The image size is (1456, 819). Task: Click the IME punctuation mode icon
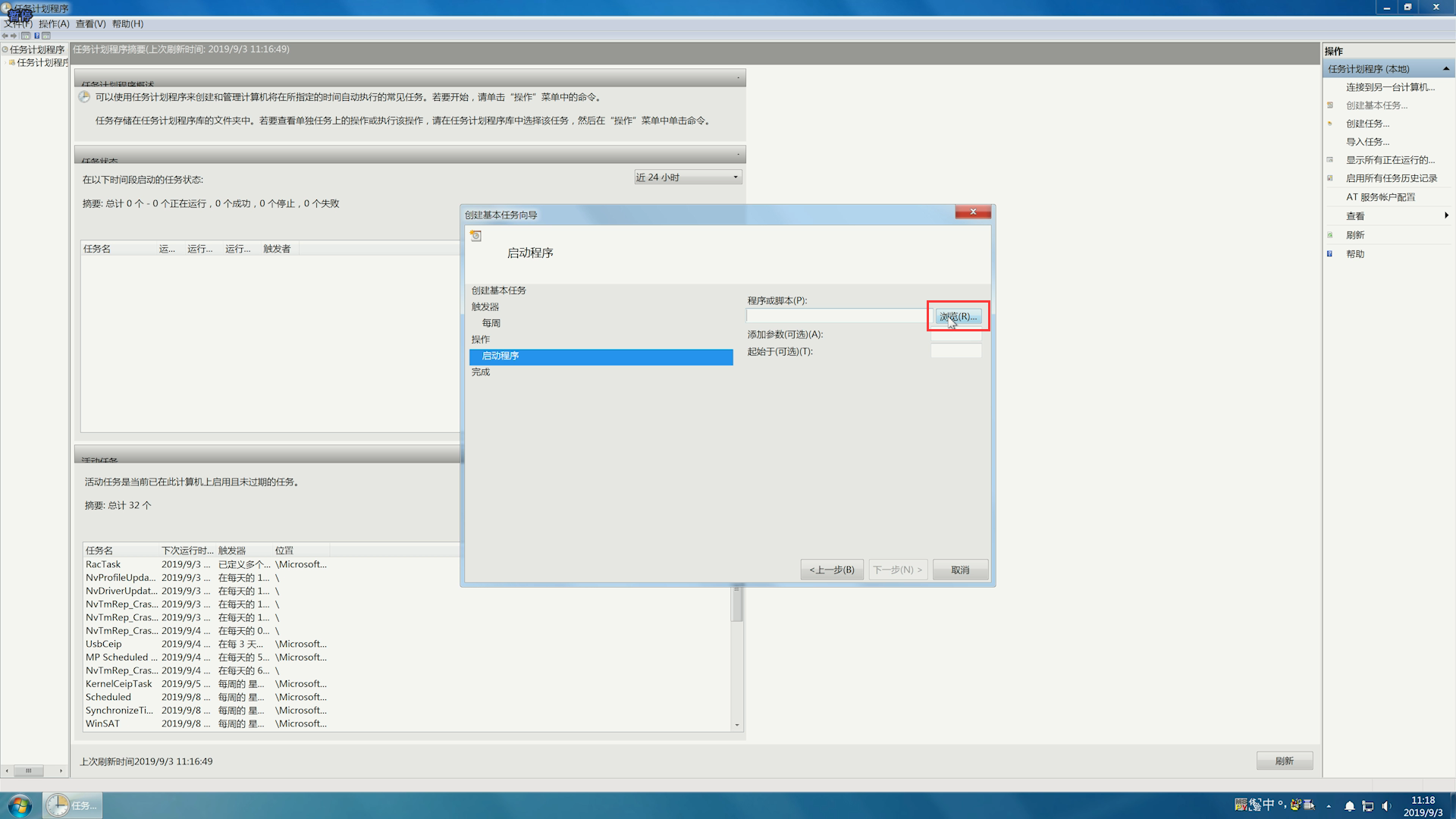[x=1282, y=805]
